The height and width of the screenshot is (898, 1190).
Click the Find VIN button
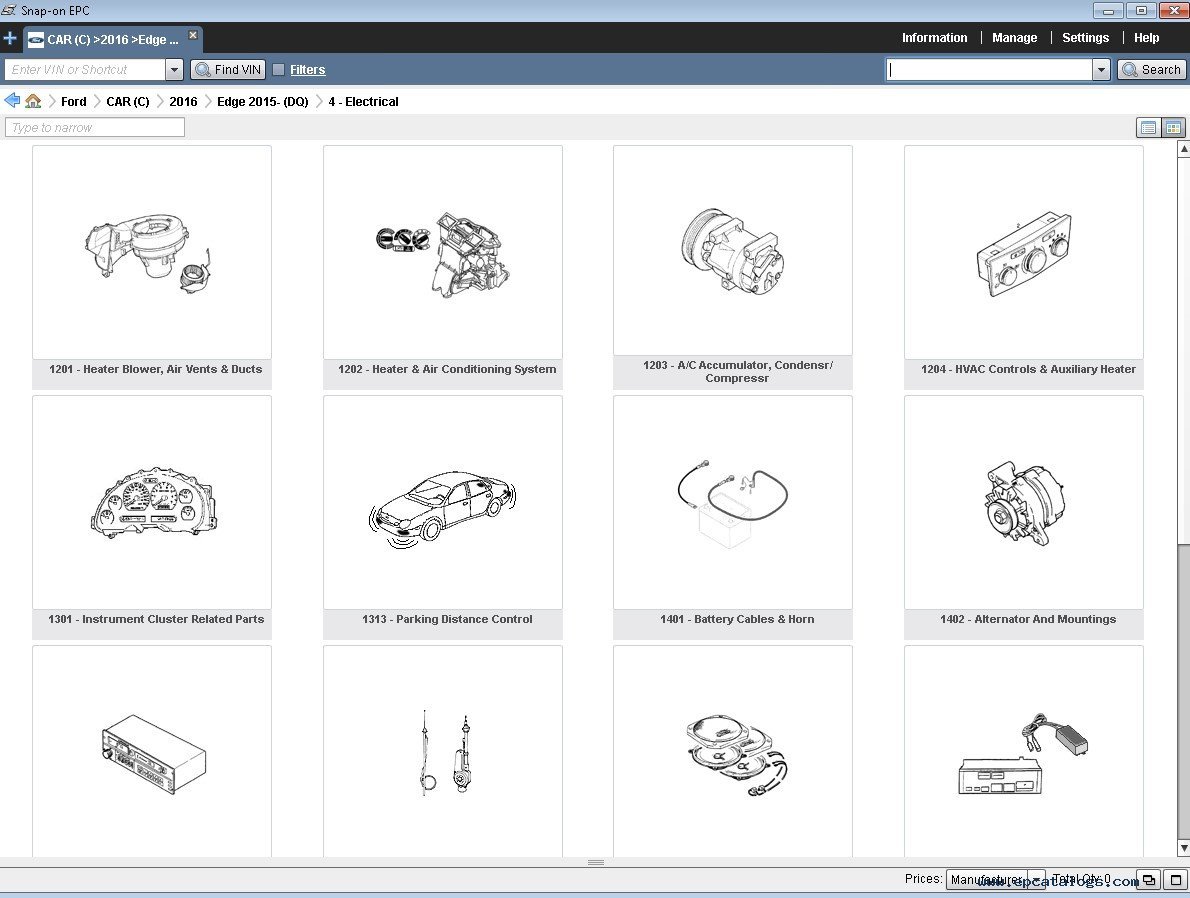click(228, 70)
